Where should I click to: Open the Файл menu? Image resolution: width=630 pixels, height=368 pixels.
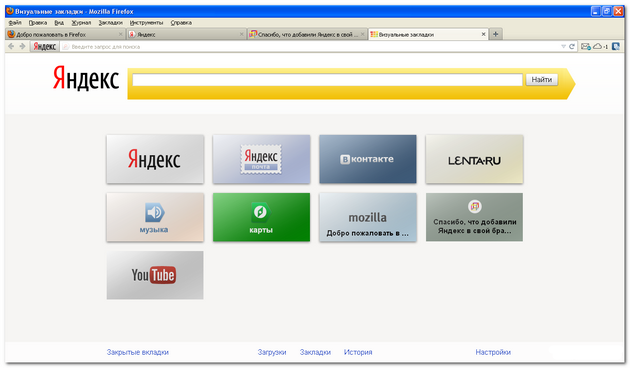[15, 23]
